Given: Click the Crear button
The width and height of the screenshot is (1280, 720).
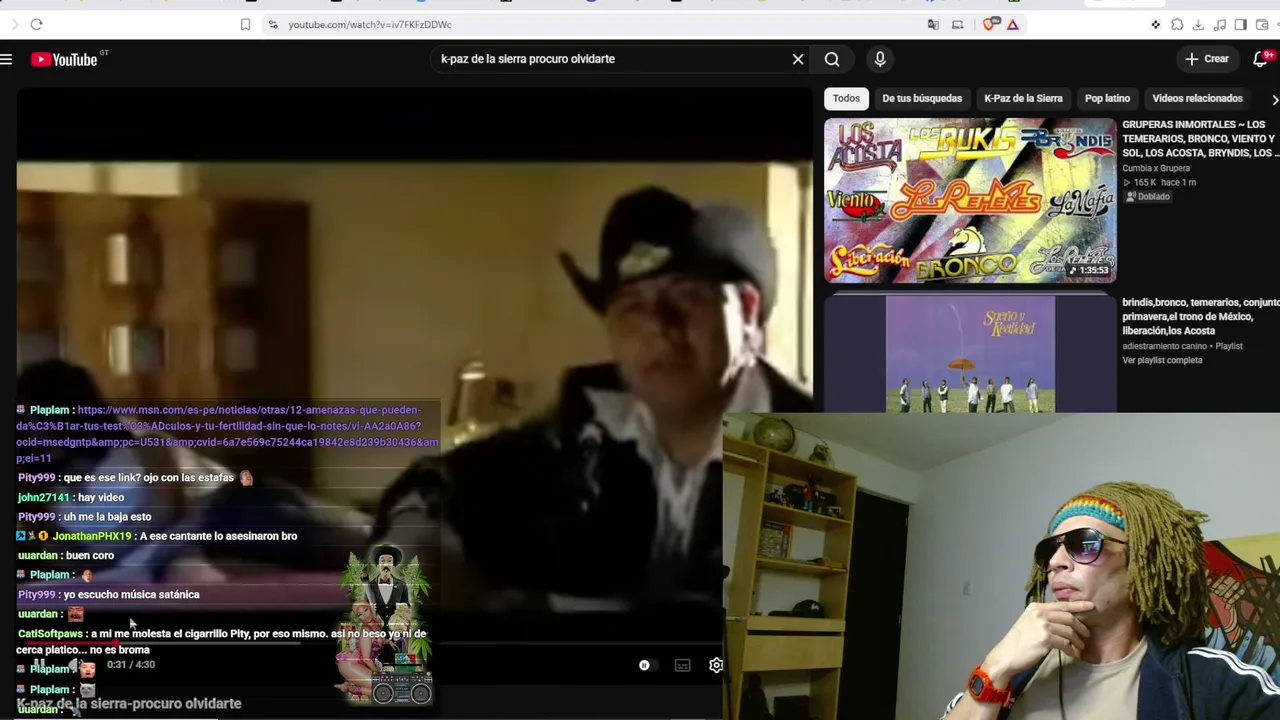Looking at the screenshot, I should (1207, 59).
